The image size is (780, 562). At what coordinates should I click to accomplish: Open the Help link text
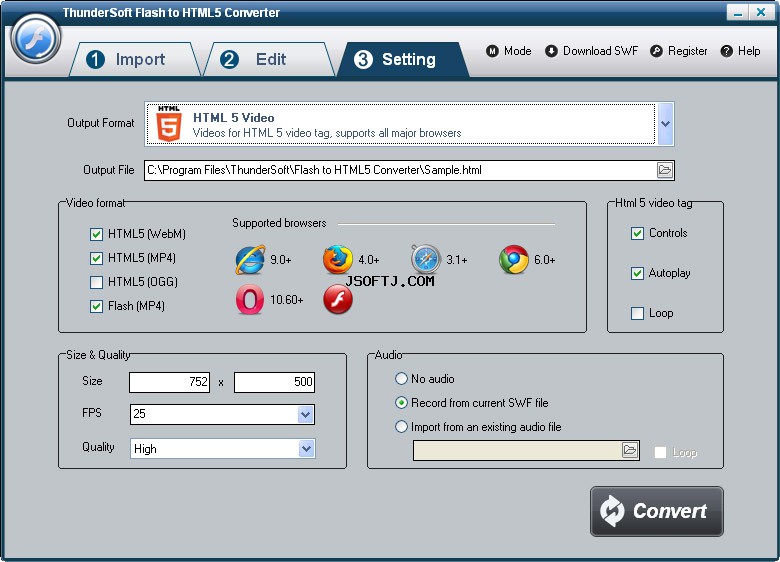coord(749,51)
